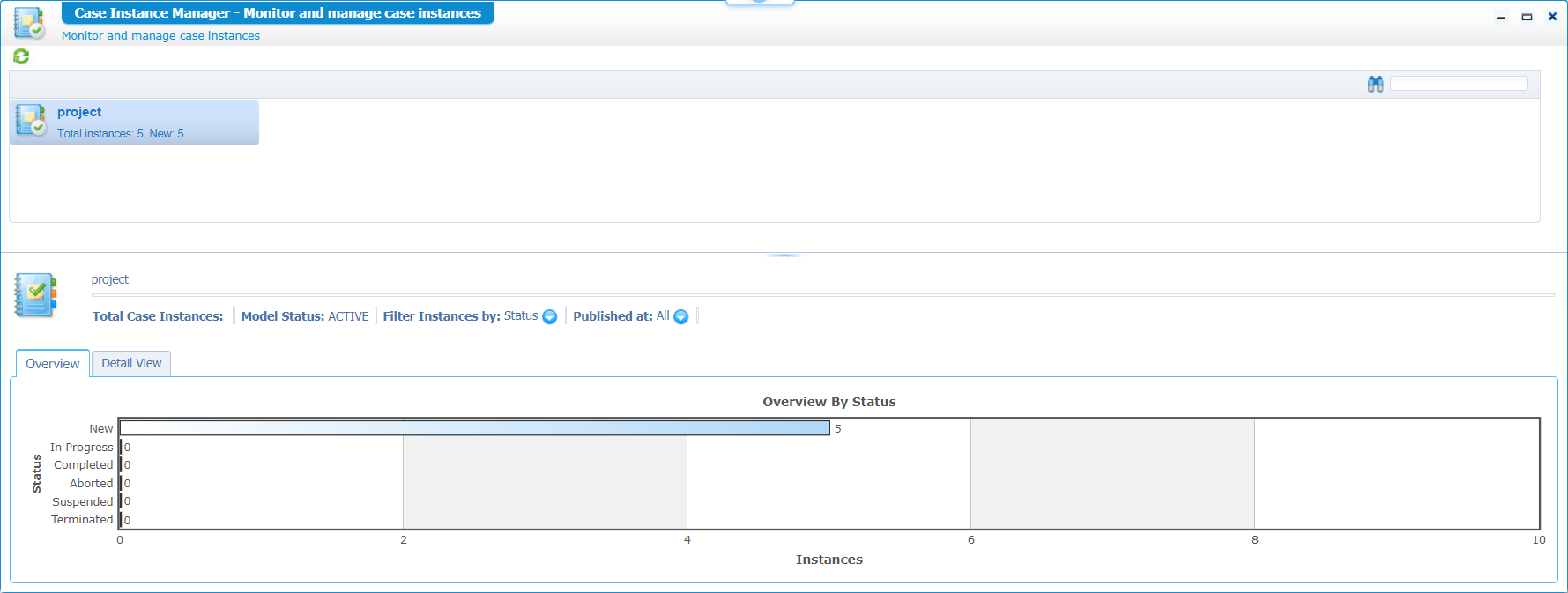Image resolution: width=1568 pixels, height=593 pixels.
Task: Click the horizontal splitter handle between panels
Action: click(x=784, y=256)
